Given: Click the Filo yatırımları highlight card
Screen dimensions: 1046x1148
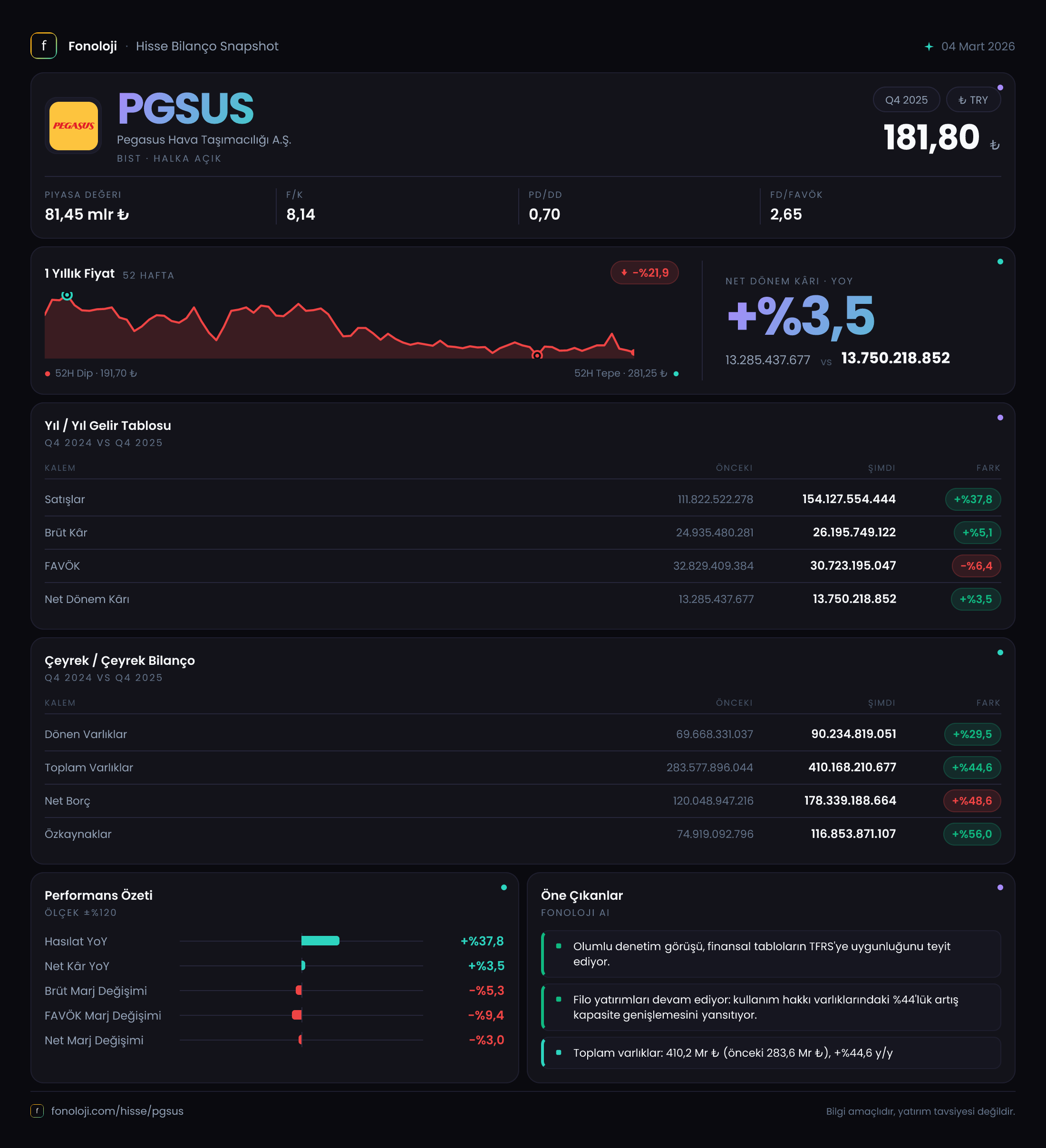Looking at the screenshot, I should (x=771, y=1007).
